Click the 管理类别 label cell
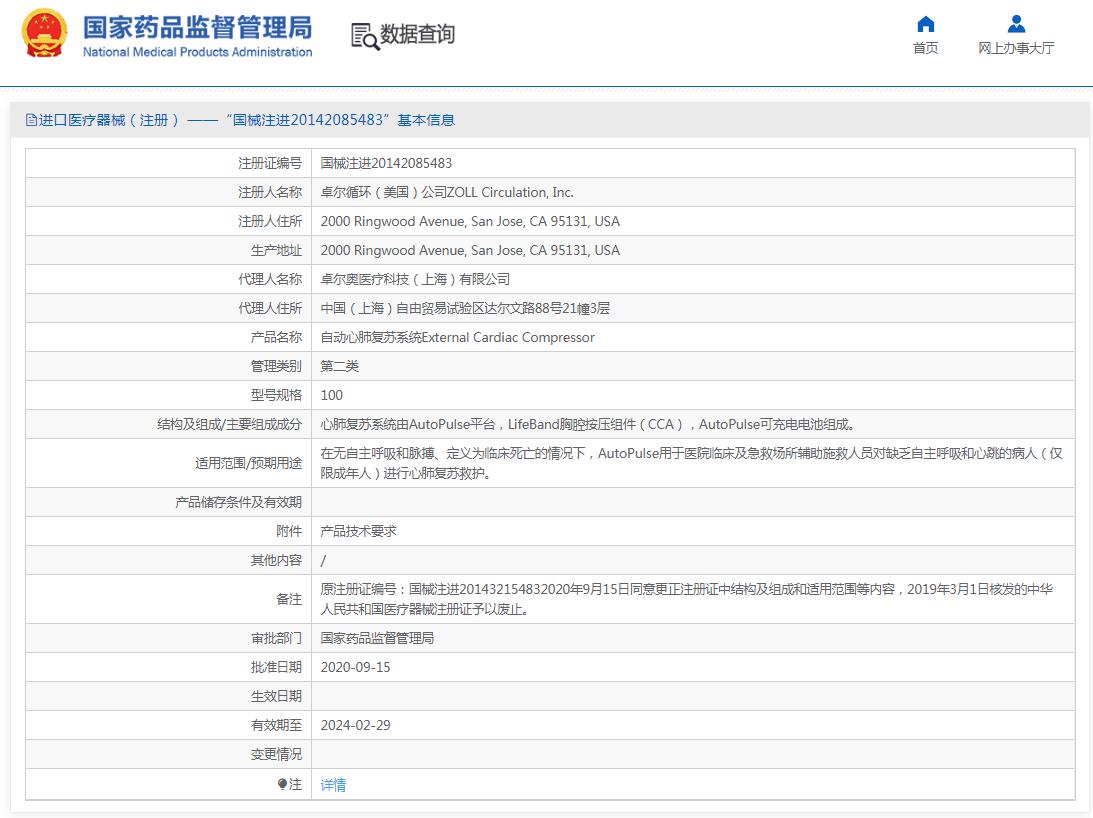Screen dimensions: 1093x818 (168, 366)
